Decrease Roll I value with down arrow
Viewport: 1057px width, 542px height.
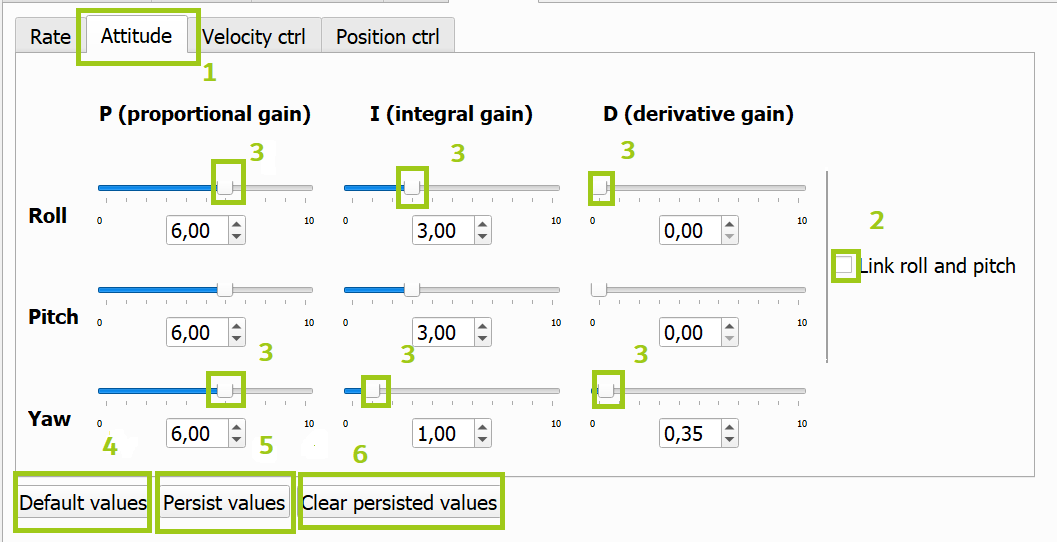click(483, 238)
